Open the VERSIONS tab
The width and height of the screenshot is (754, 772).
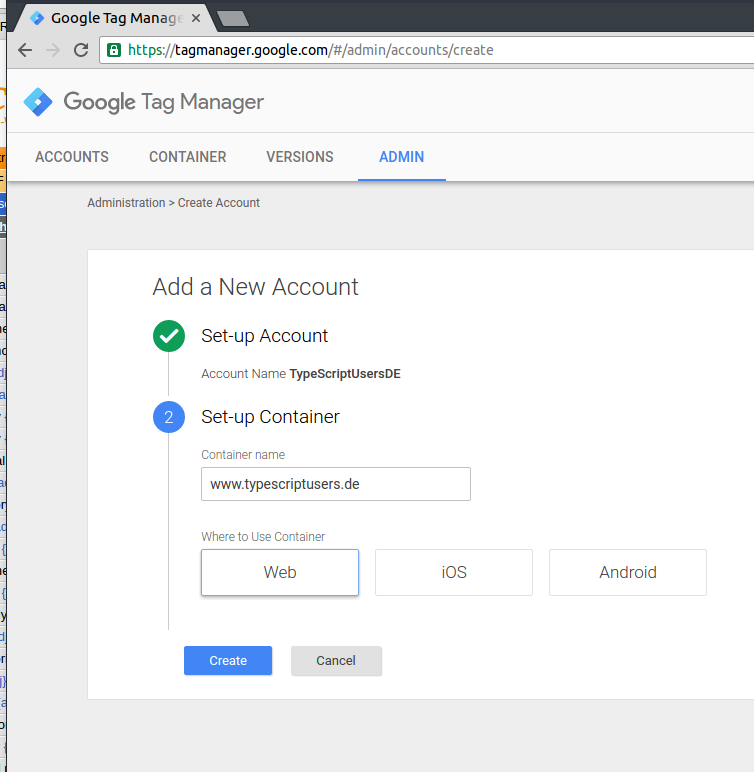click(x=300, y=157)
